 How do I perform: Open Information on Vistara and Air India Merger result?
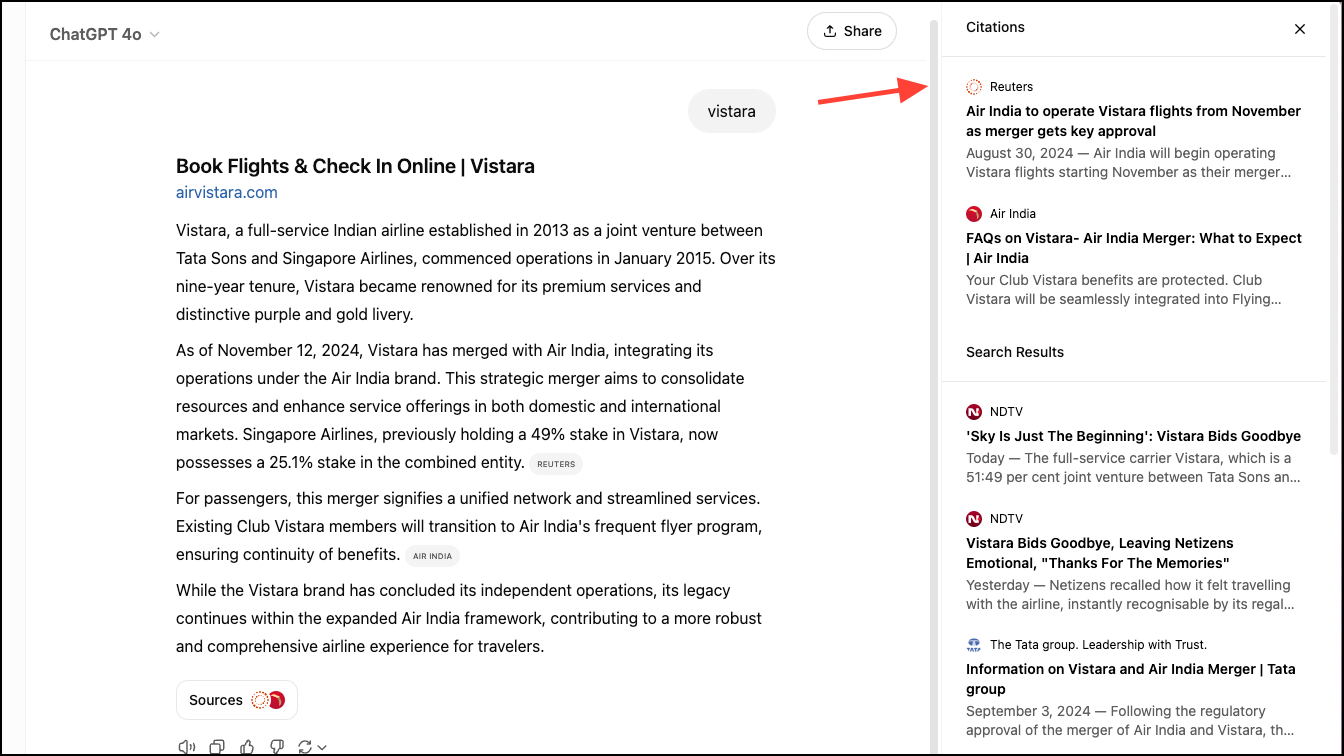[x=1131, y=679]
